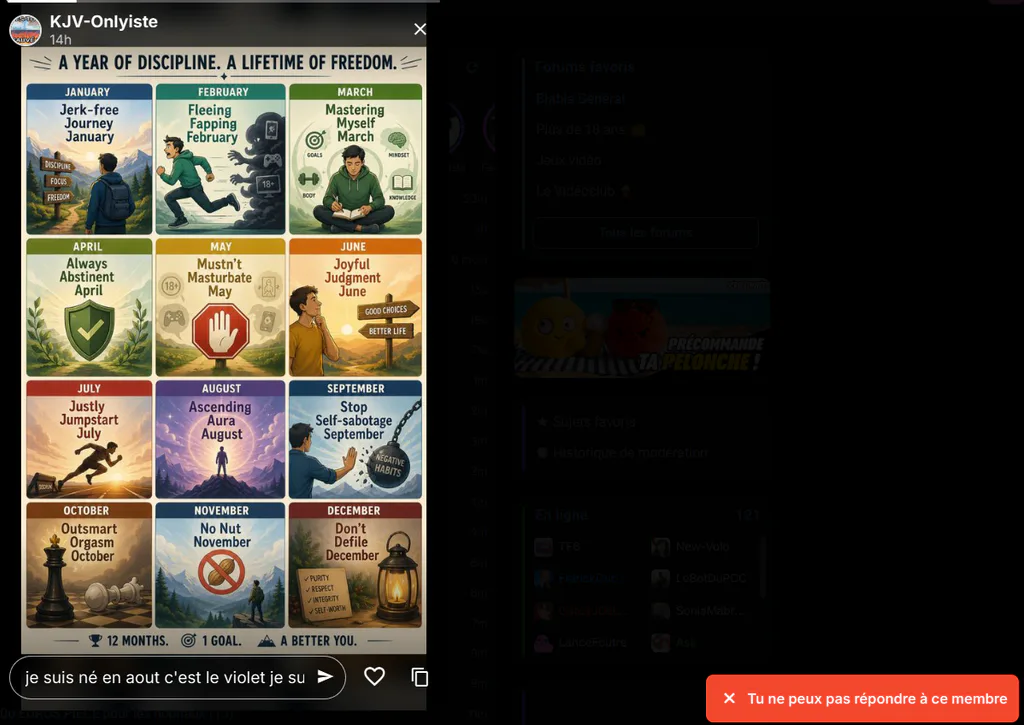1024x725 pixels.
Task: Open the LeBotDuPDC online member
Action: click(701, 578)
